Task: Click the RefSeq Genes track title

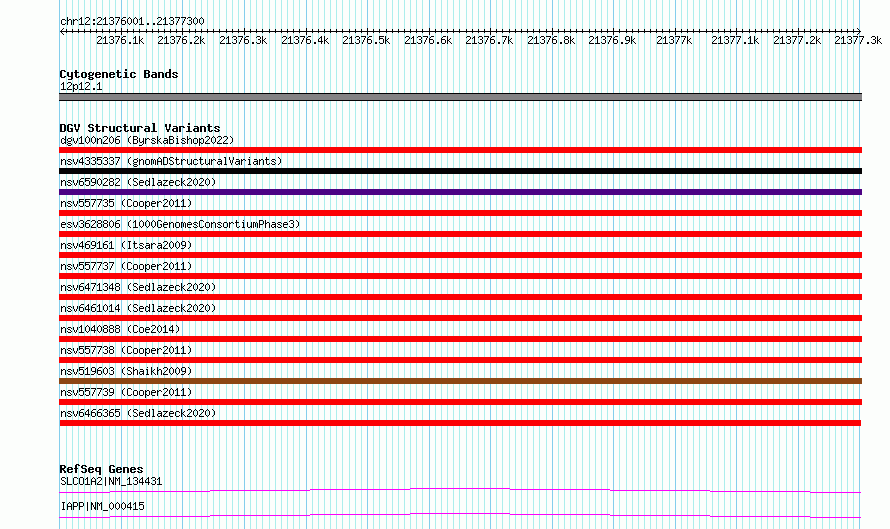Action: click(x=101, y=469)
